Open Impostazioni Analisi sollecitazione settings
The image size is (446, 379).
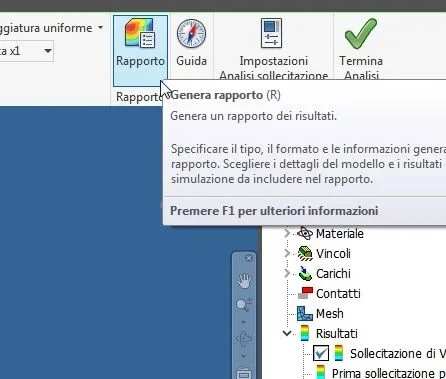[x=271, y=33]
